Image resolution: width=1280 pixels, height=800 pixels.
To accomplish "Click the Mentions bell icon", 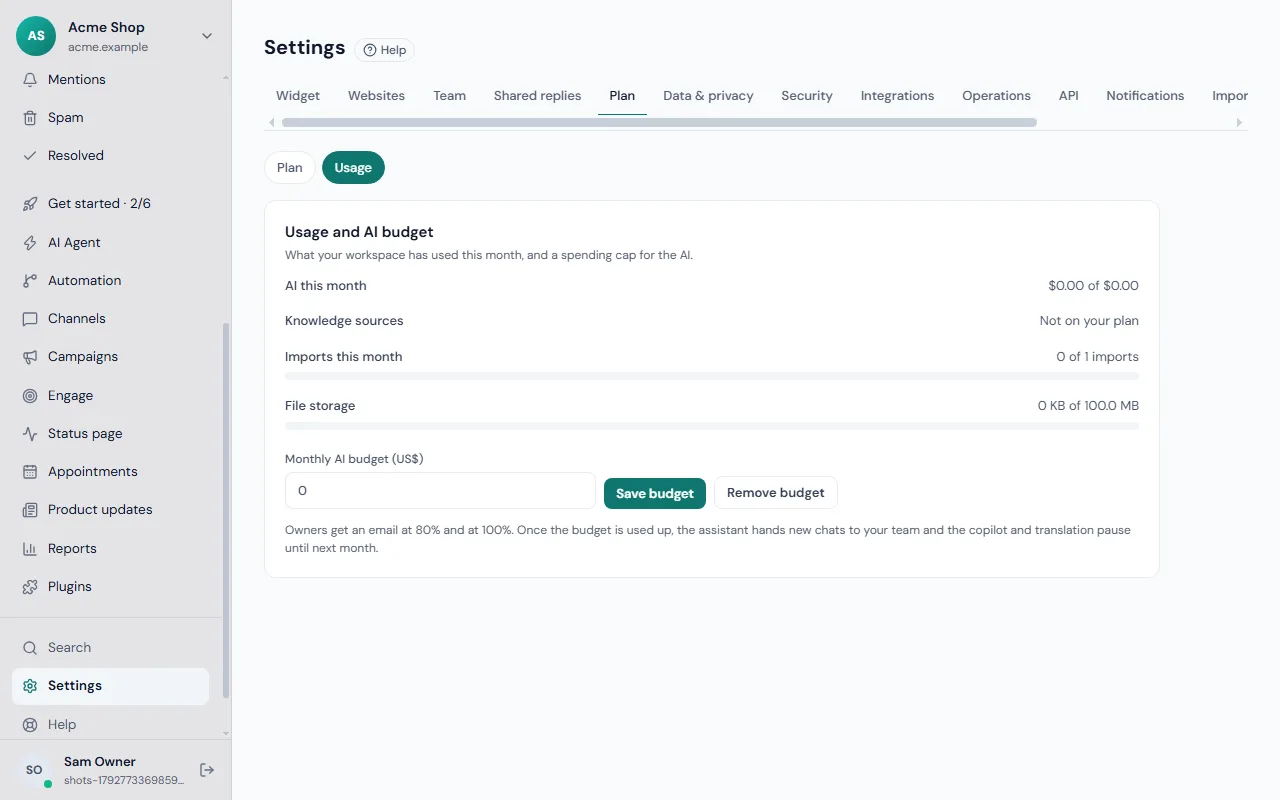I will point(30,80).
